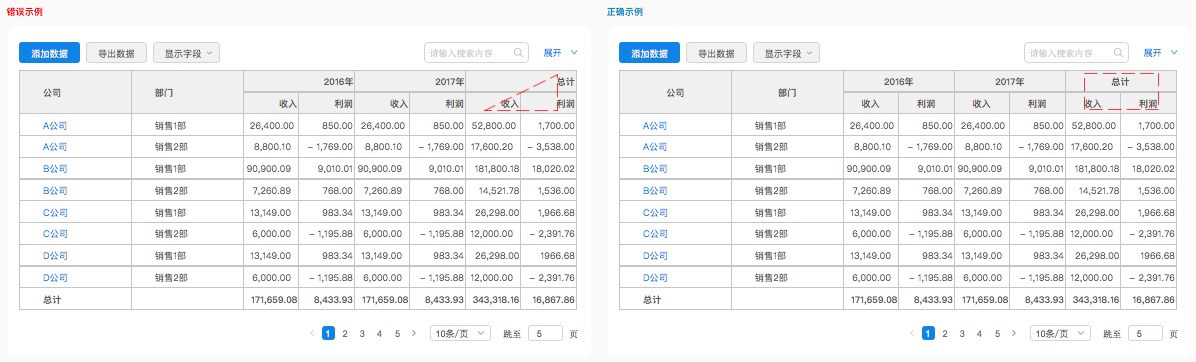Click the search magnifier icon in the 错误示例 panel

pyautogui.click(x=519, y=53)
